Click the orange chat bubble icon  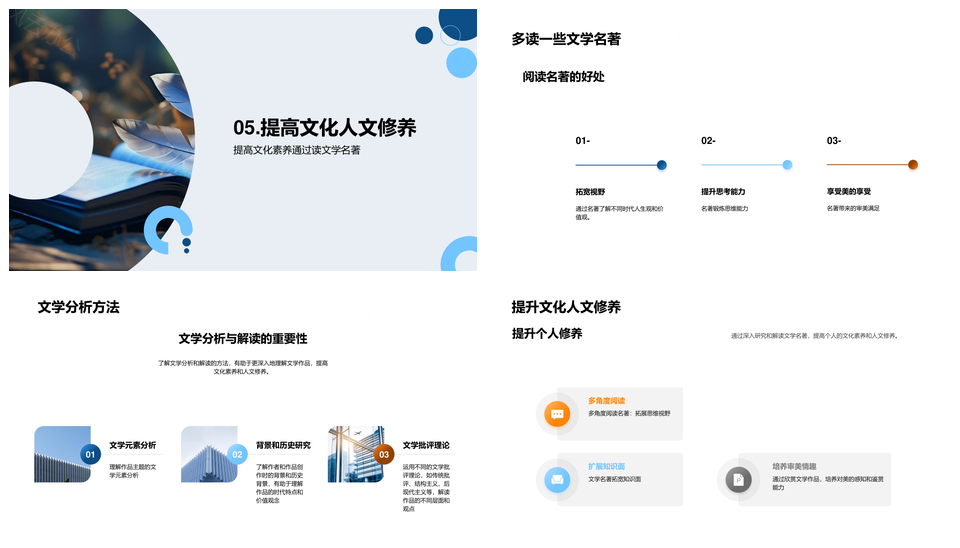pyautogui.click(x=557, y=413)
